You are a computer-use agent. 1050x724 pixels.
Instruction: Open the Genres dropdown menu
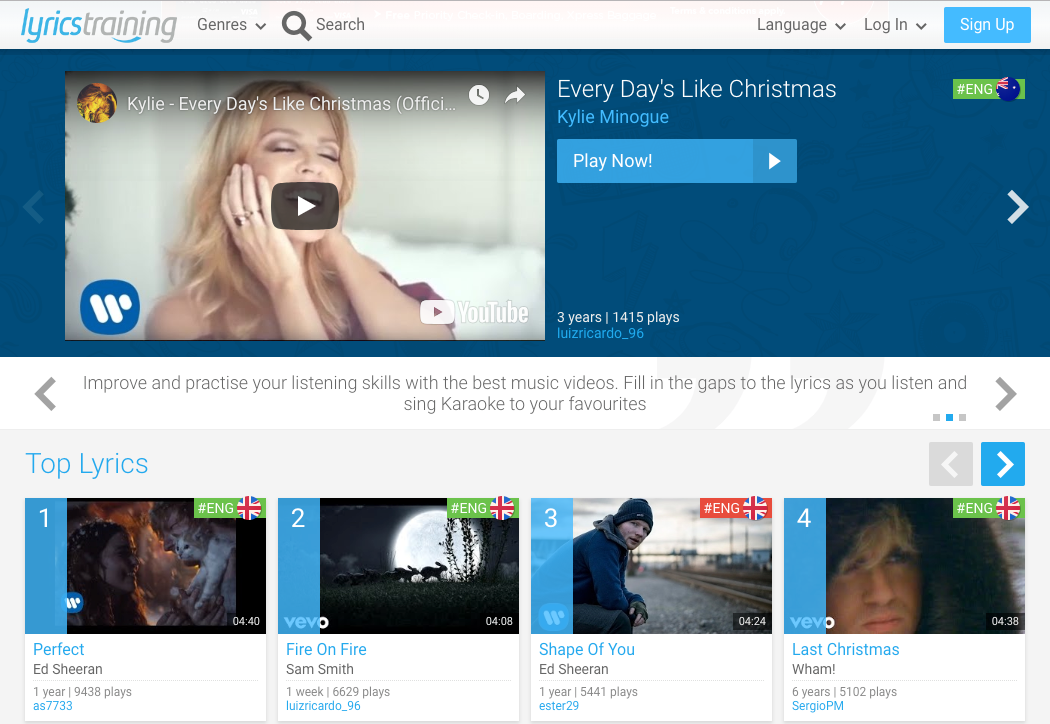click(x=232, y=25)
